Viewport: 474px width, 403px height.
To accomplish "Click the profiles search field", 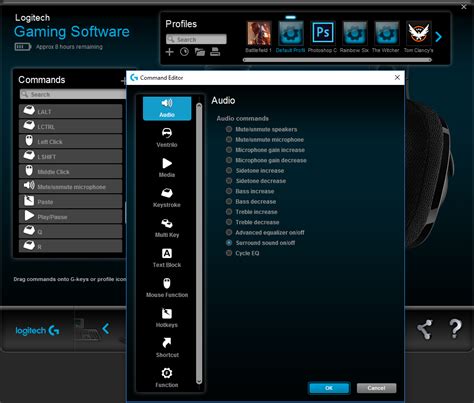I will pos(196,39).
